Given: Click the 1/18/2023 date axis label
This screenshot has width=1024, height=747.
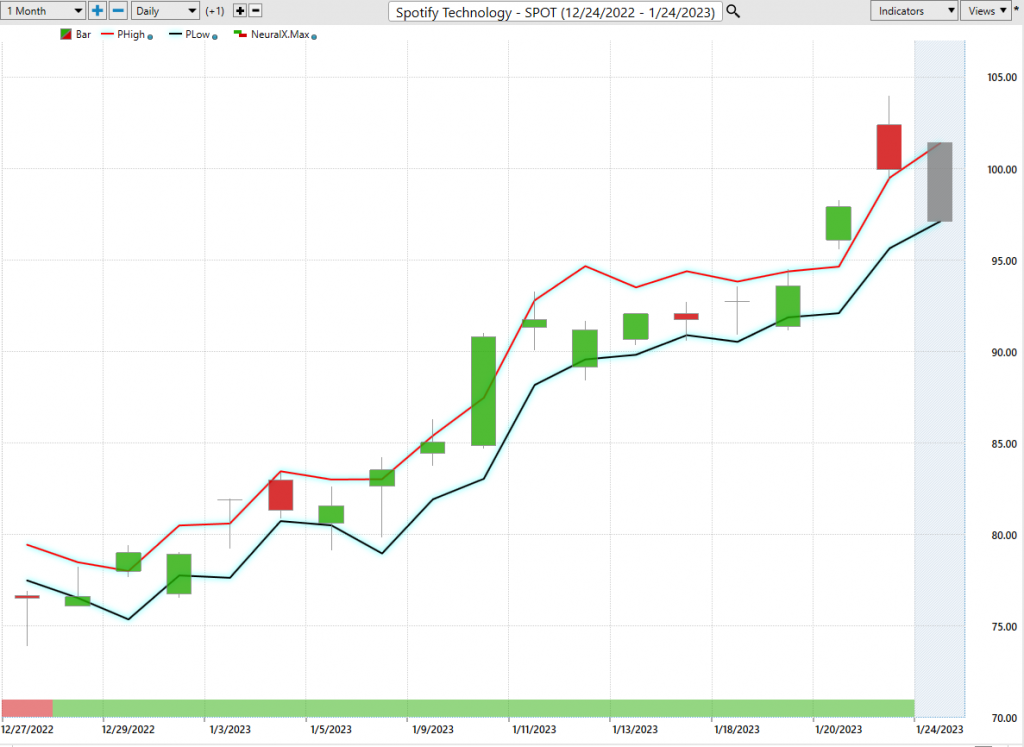Looking at the screenshot, I should pyautogui.click(x=737, y=729).
